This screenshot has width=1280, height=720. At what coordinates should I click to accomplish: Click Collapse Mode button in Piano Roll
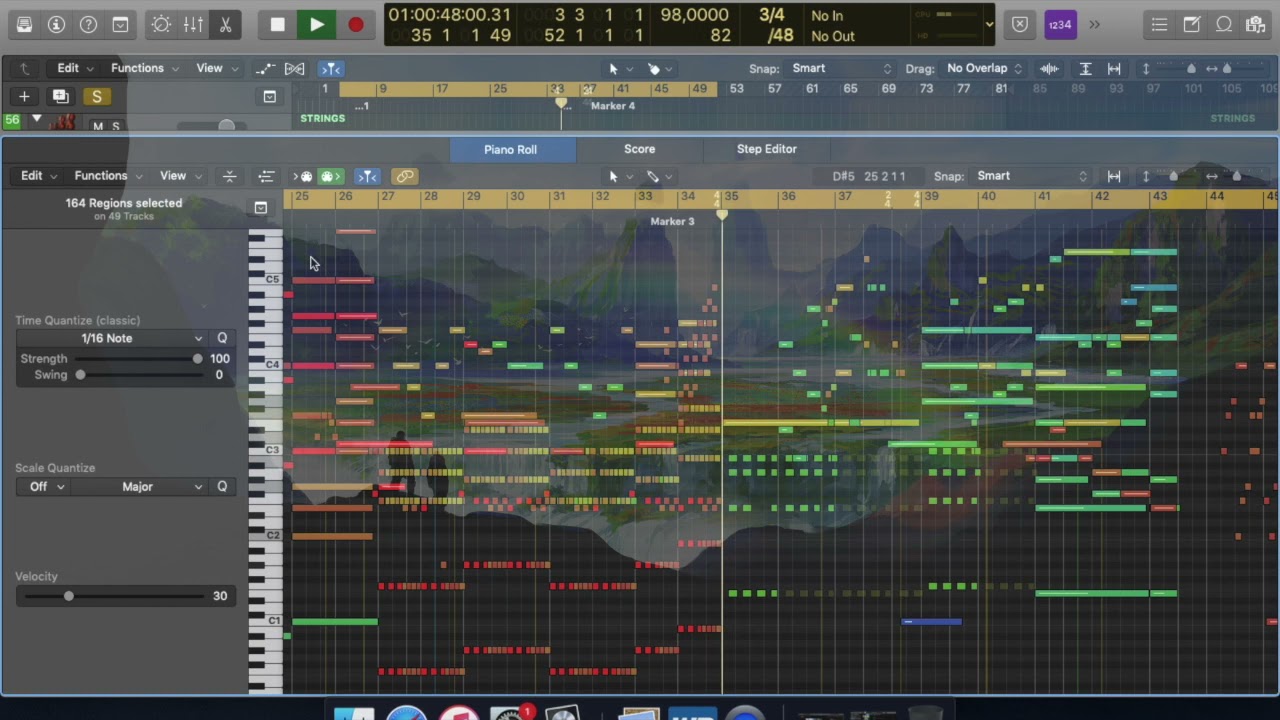tap(229, 176)
